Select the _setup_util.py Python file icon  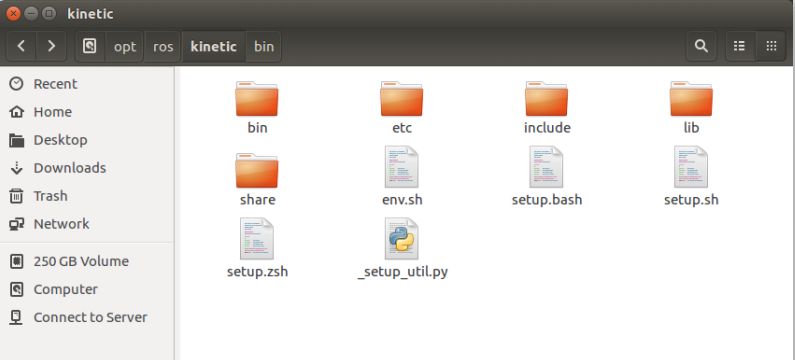[x=402, y=239]
